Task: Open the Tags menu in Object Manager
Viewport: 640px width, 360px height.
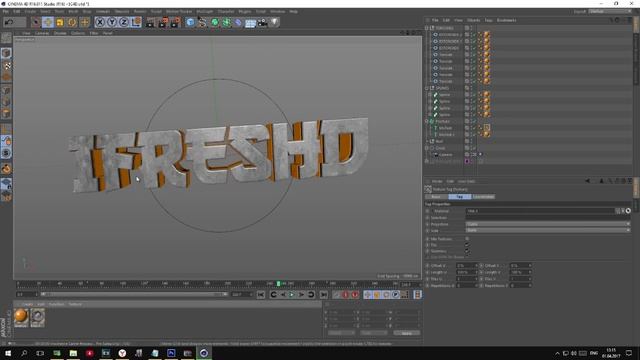Action: coord(488,20)
